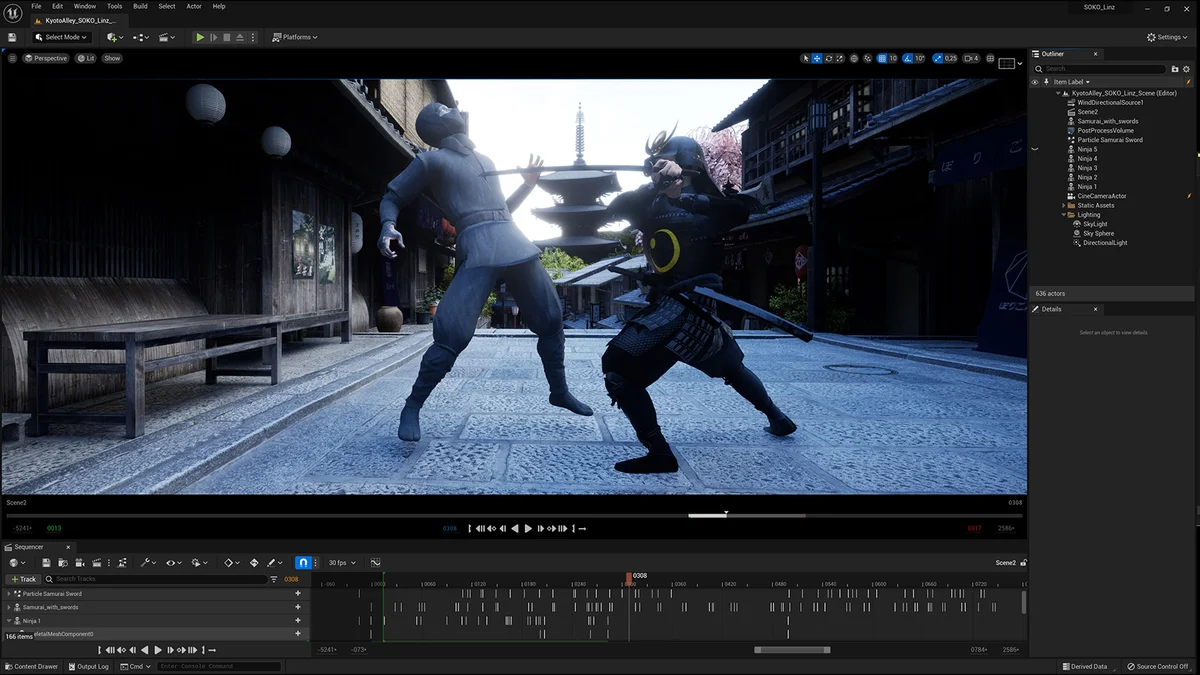Open the Outliner settings gear
The height and width of the screenshot is (675, 1200).
tap(1188, 69)
